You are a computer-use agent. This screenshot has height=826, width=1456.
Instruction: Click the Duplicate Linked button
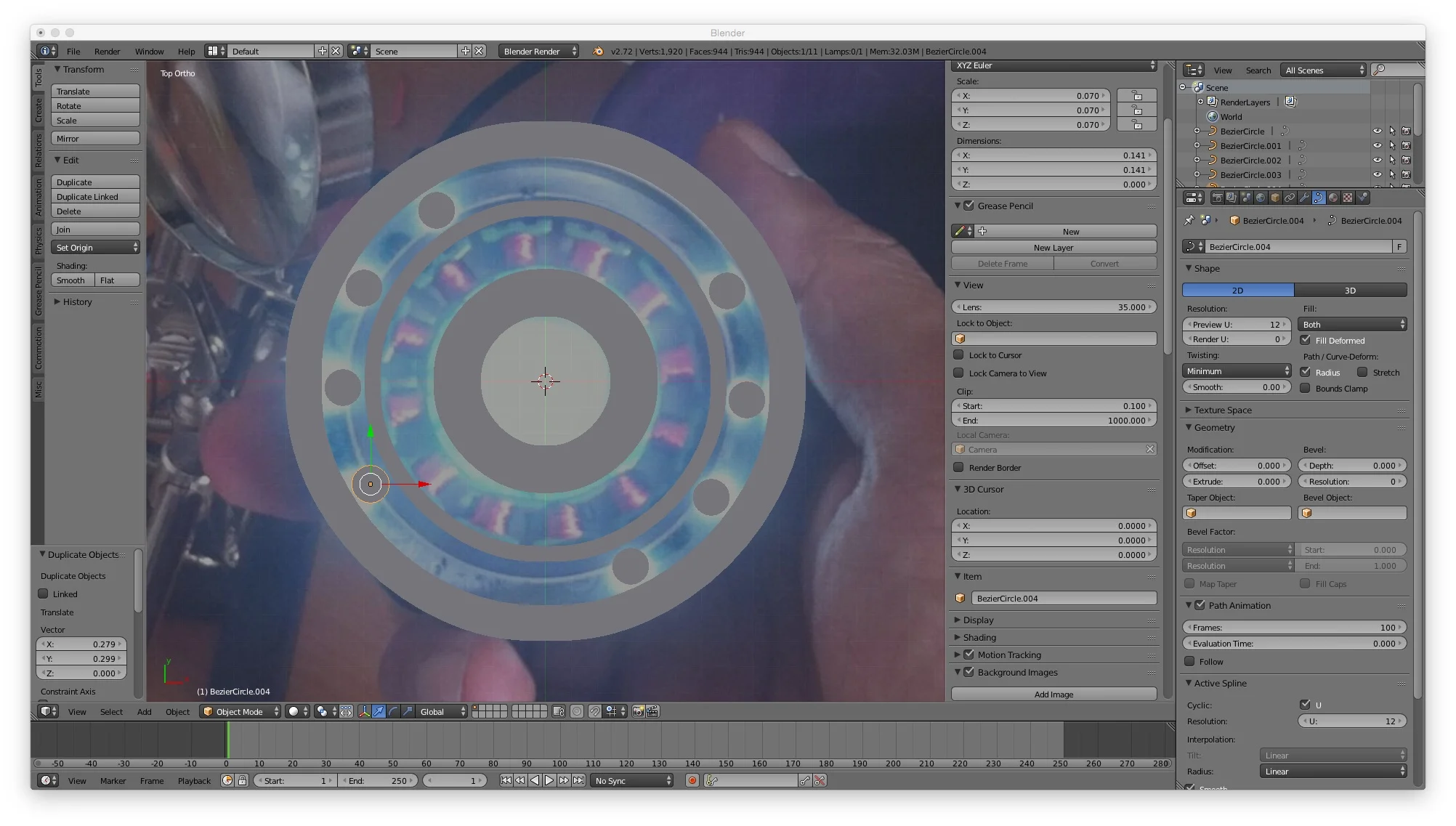(x=95, y=197)
